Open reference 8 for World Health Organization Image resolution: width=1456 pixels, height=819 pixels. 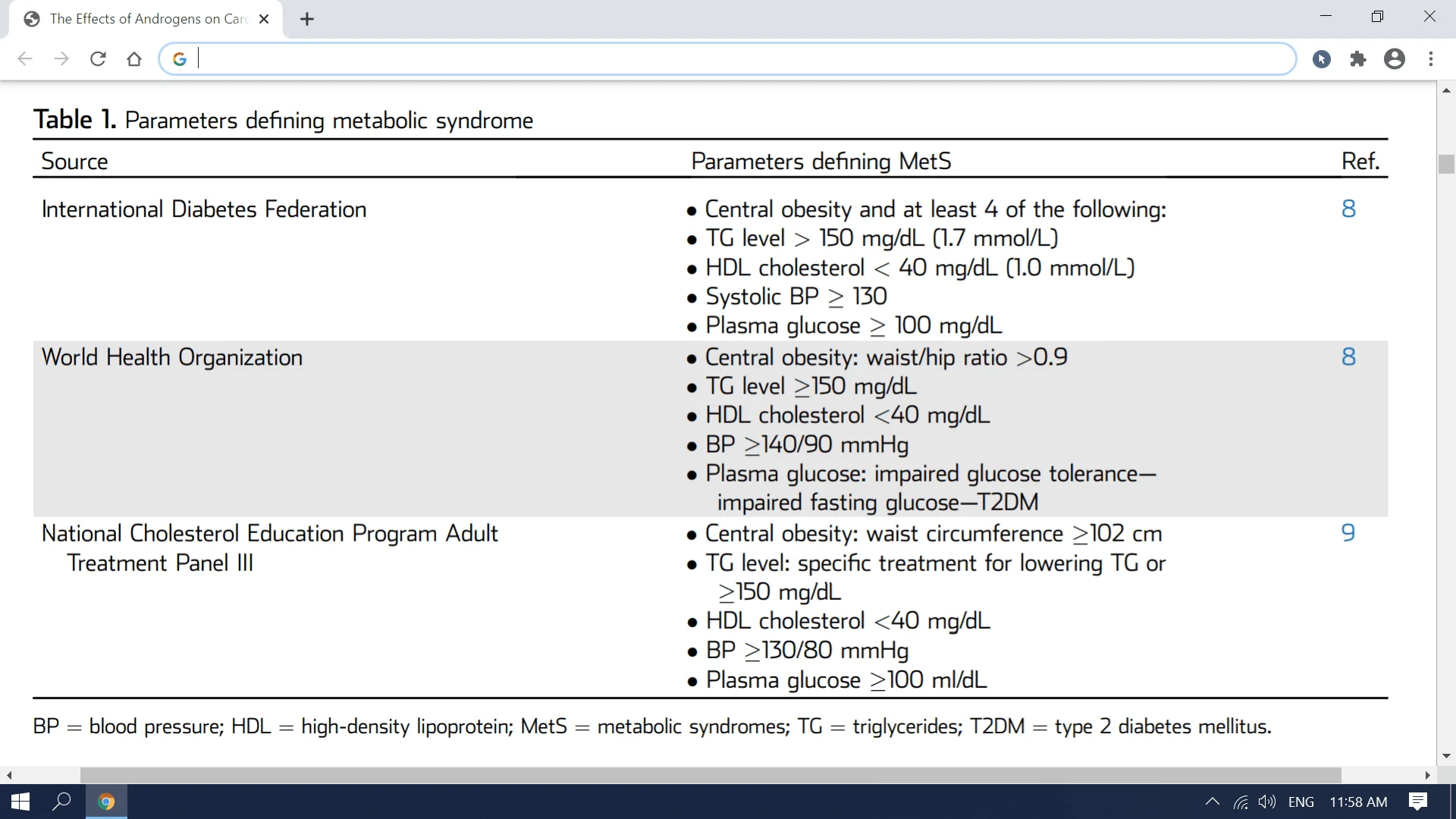[1348, 356]
